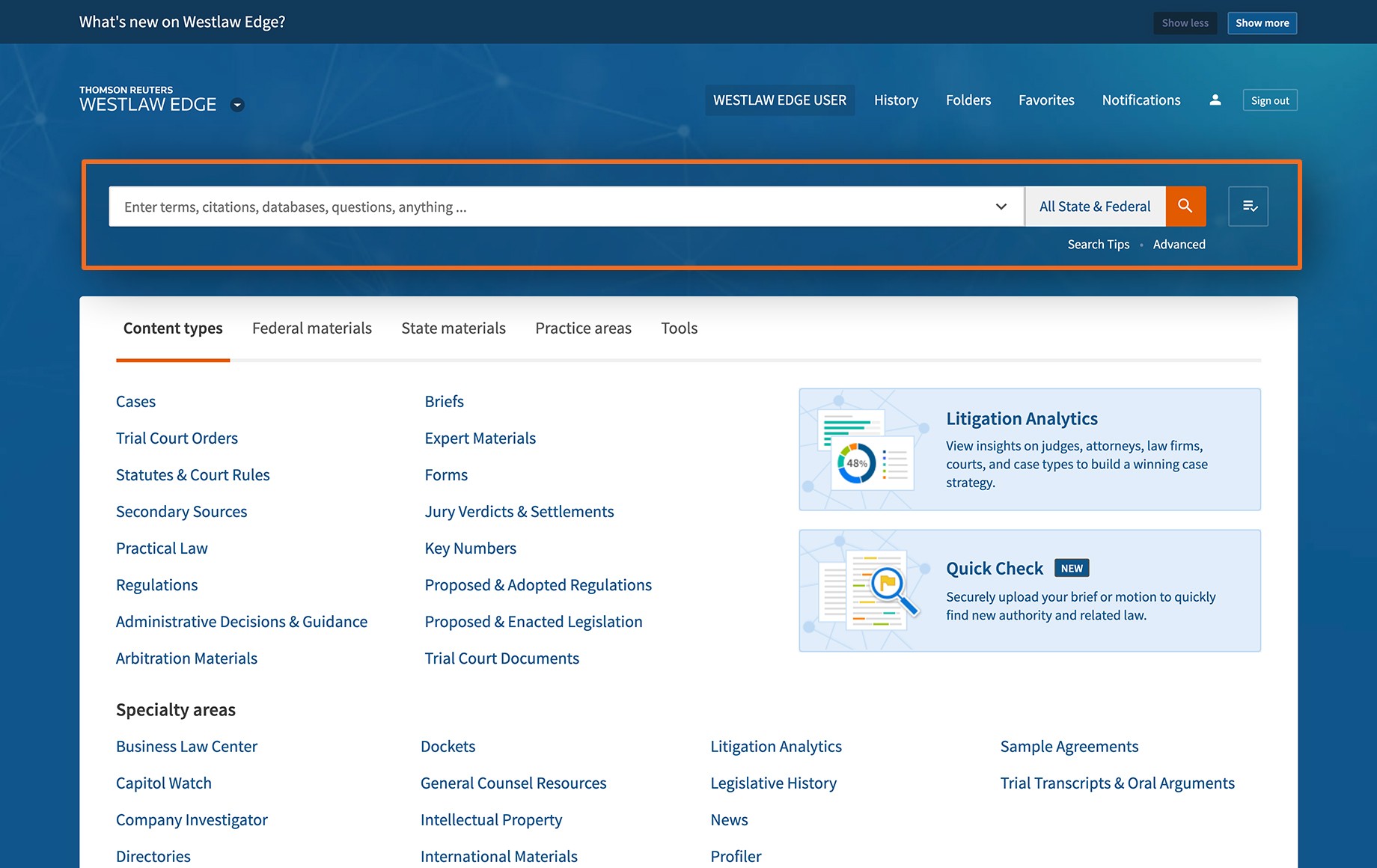Click the Litigation Analytics chart illustration
Image resolution: width=1377 pixels, height=868 pixels.
[865, 450]
